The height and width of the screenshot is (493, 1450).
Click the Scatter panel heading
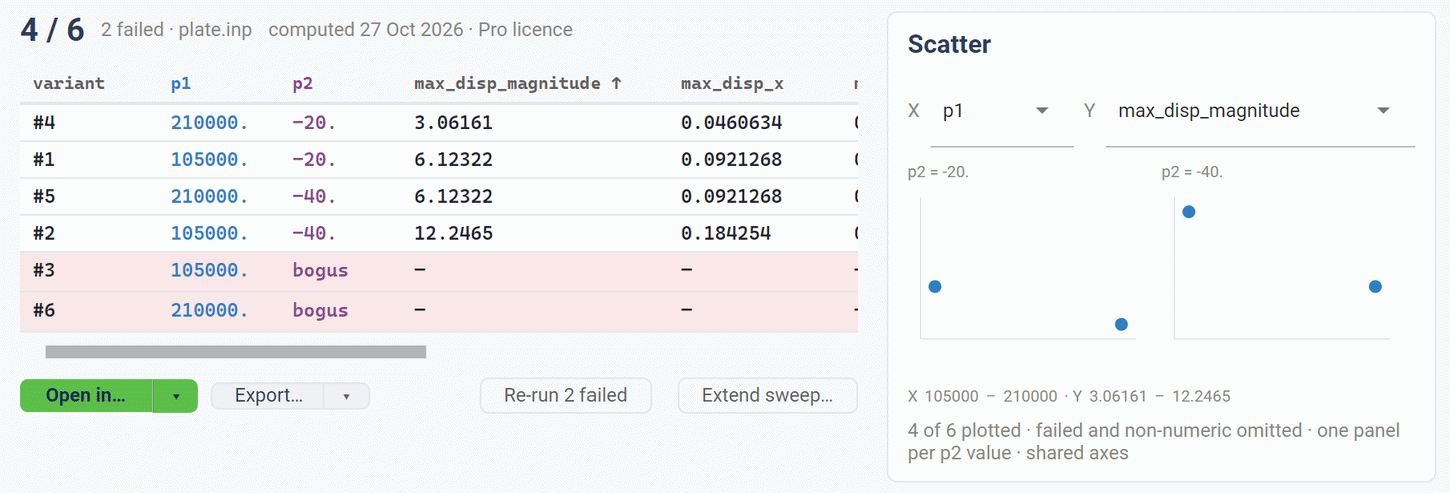pyautogui.click(x=949, y=44)
